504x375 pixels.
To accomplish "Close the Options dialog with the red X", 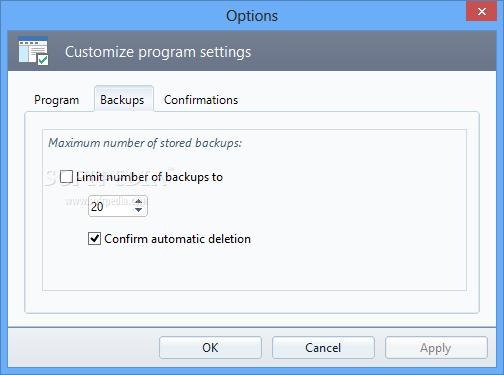I will (482, 12).
